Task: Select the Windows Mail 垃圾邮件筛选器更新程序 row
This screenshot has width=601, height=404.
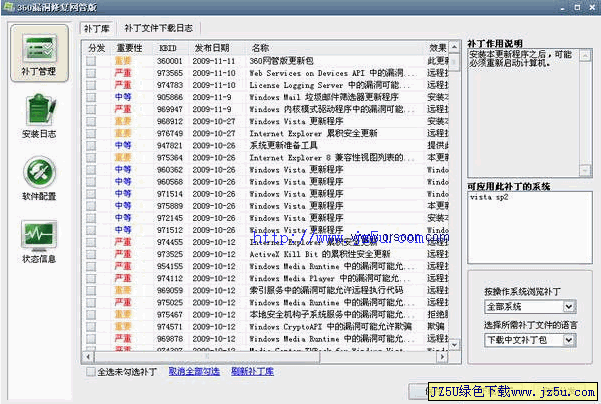Action: click(265, 97)
